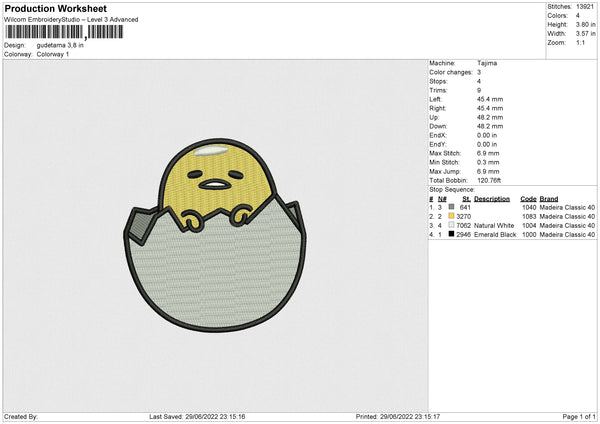
Task: Click the Brand column header
Action: point(551,198)
